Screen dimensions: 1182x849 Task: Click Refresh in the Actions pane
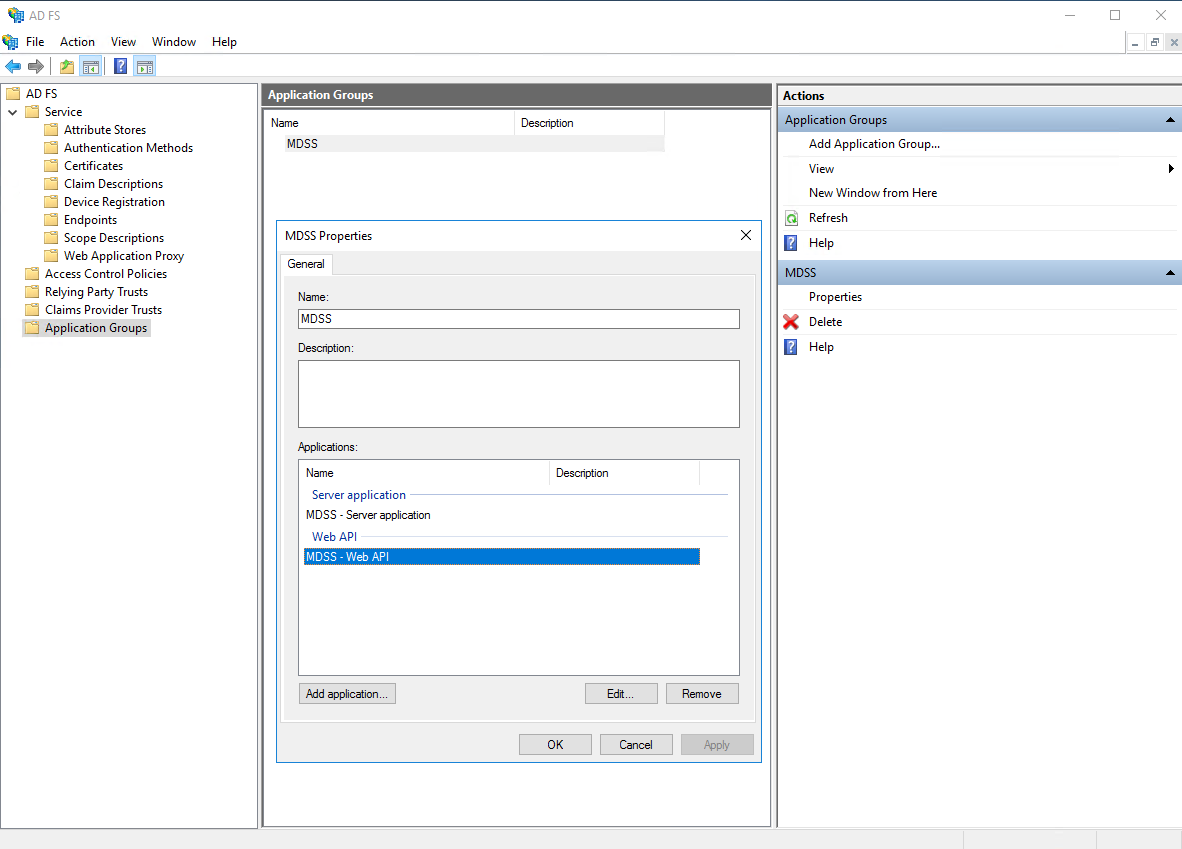828,218
